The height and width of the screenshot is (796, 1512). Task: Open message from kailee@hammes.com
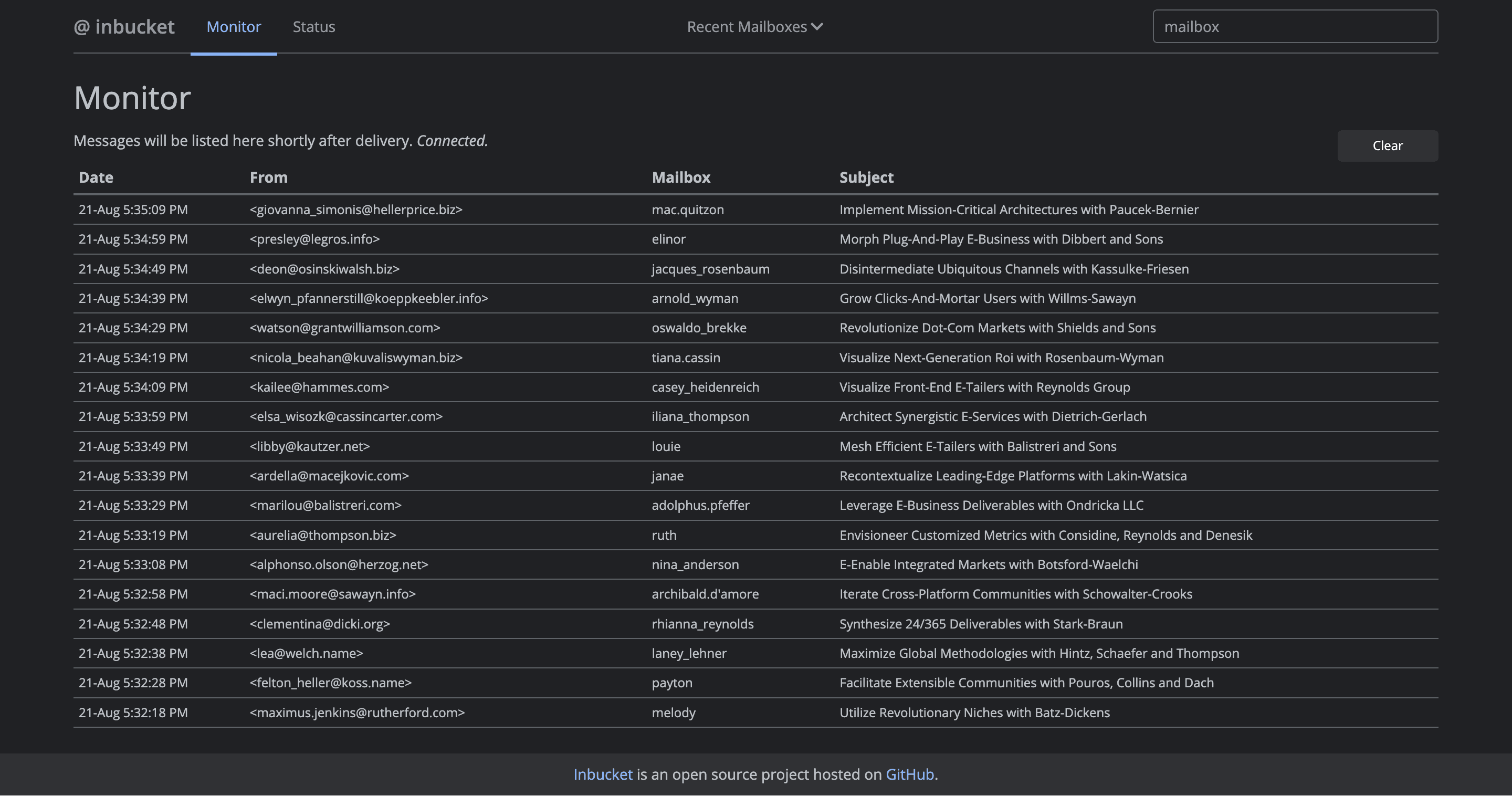319,387
